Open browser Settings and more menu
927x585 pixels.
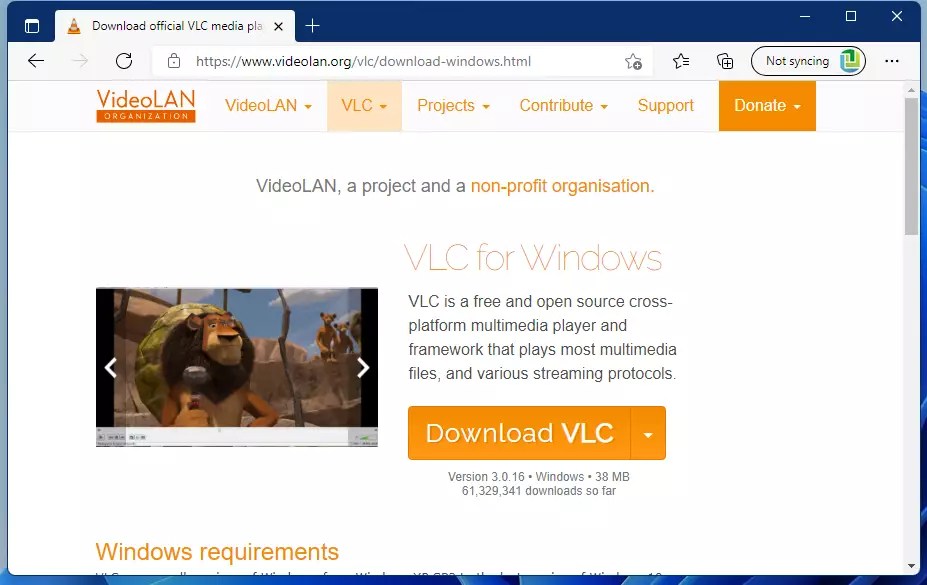tap(892, 61)
